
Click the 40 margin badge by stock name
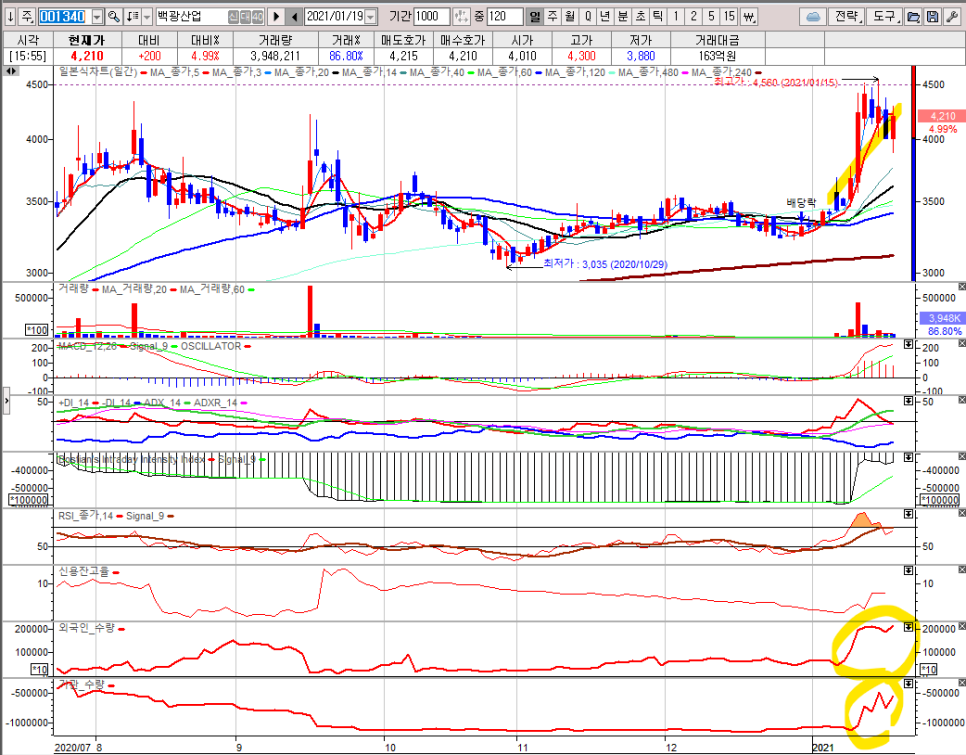click(x=258, y=17)
